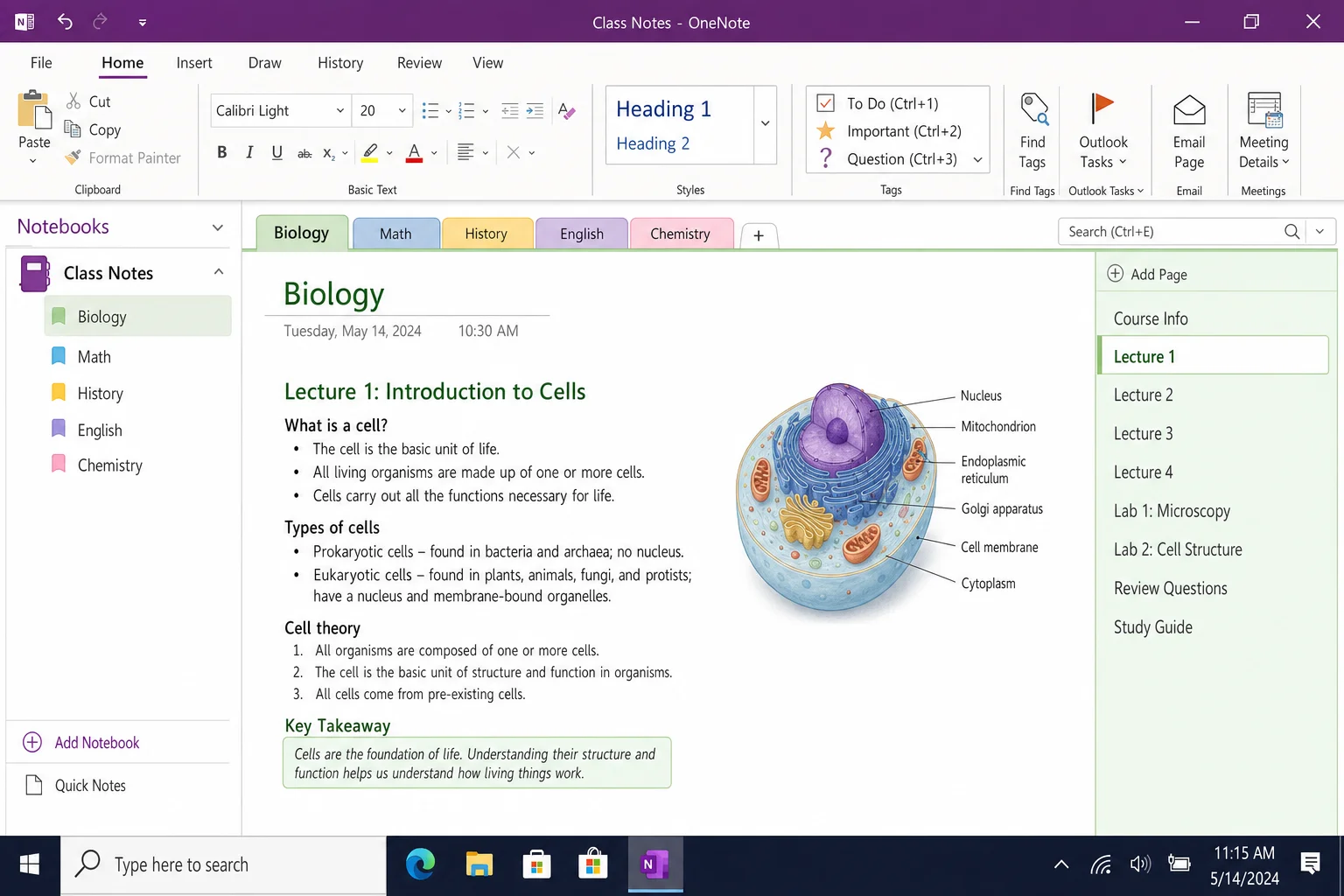
Task: Open the Review ribbon tab
Action: tap(419, 63)
